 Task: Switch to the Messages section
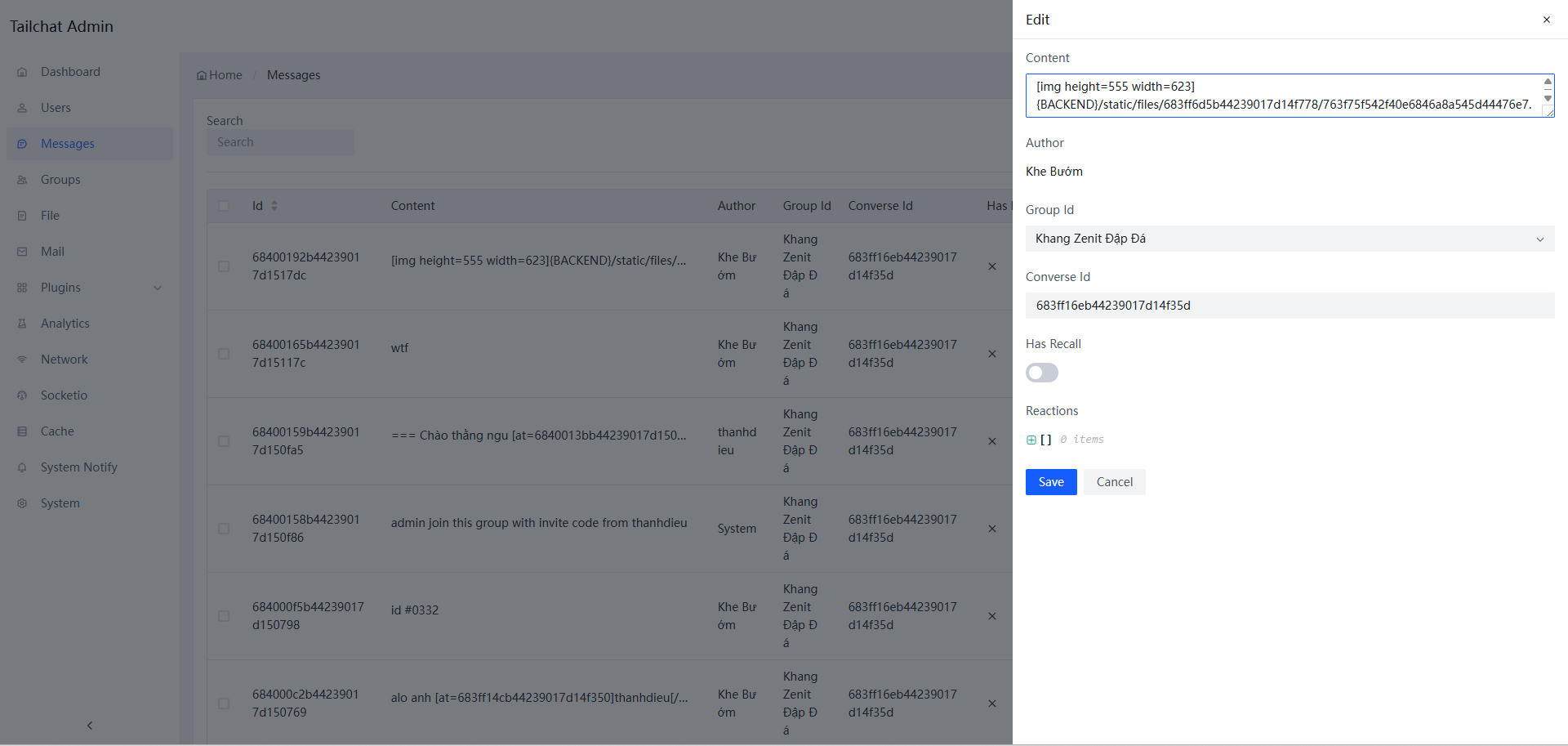click(x=66, y=143)
